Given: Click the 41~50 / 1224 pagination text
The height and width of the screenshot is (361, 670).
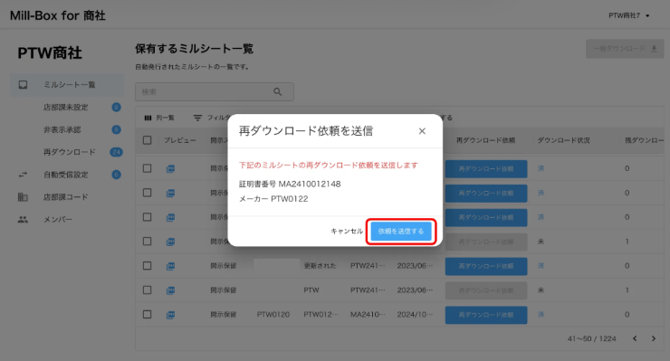Looking at the screenshot, I should [592, 339].
